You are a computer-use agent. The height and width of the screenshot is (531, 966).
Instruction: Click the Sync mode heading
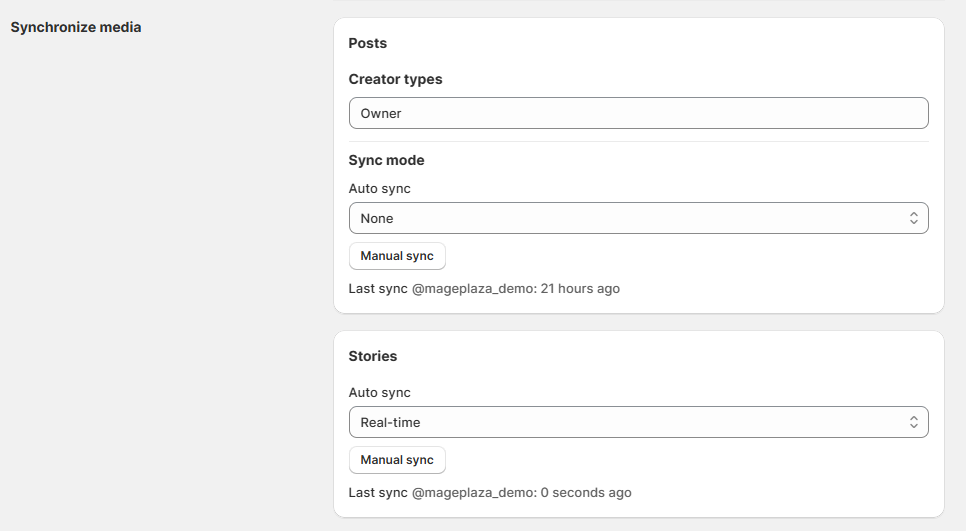coord(386,160)
